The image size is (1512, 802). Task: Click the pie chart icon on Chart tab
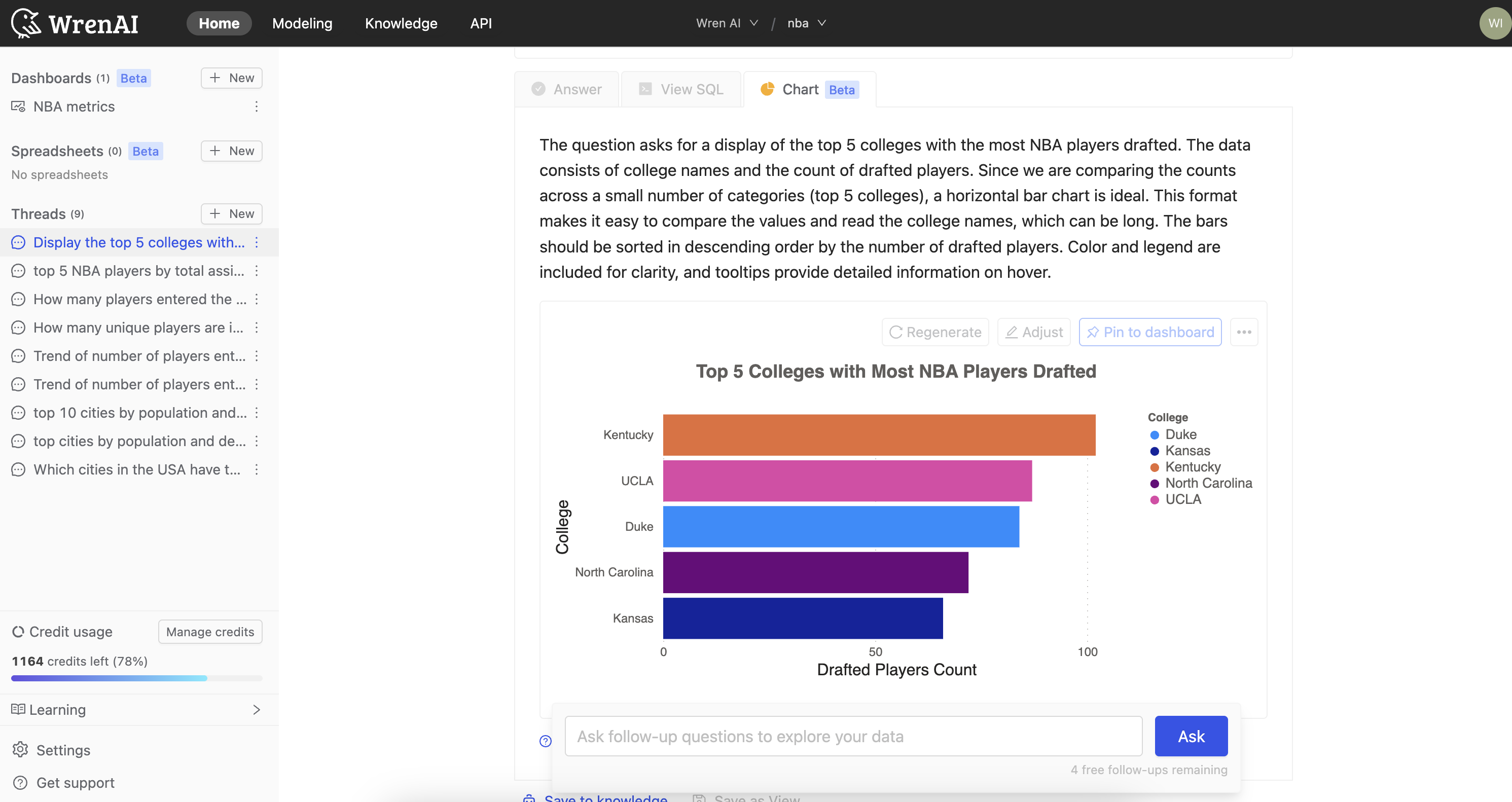[767, 89]
